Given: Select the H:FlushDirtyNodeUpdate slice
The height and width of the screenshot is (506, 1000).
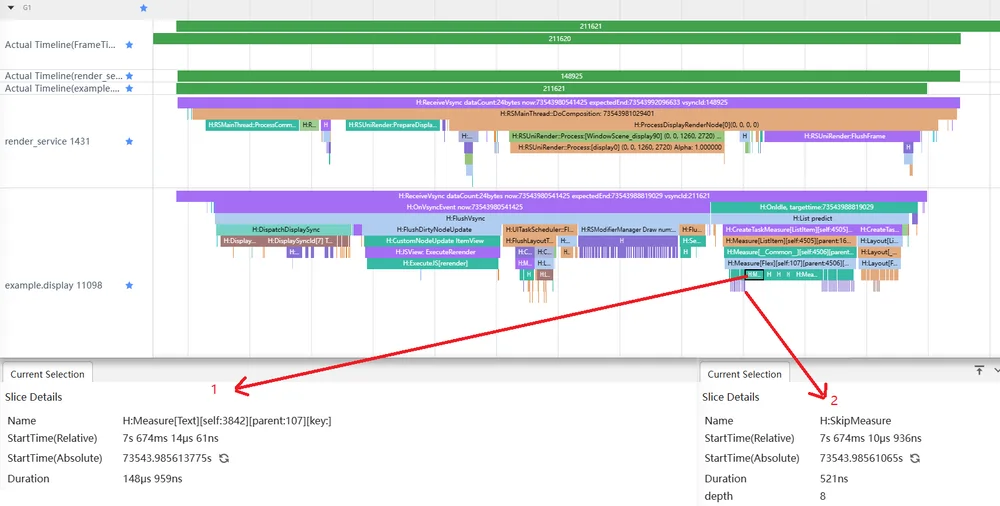Looking at the screenshot, I should pyautogui.click(x=434, y=229).
